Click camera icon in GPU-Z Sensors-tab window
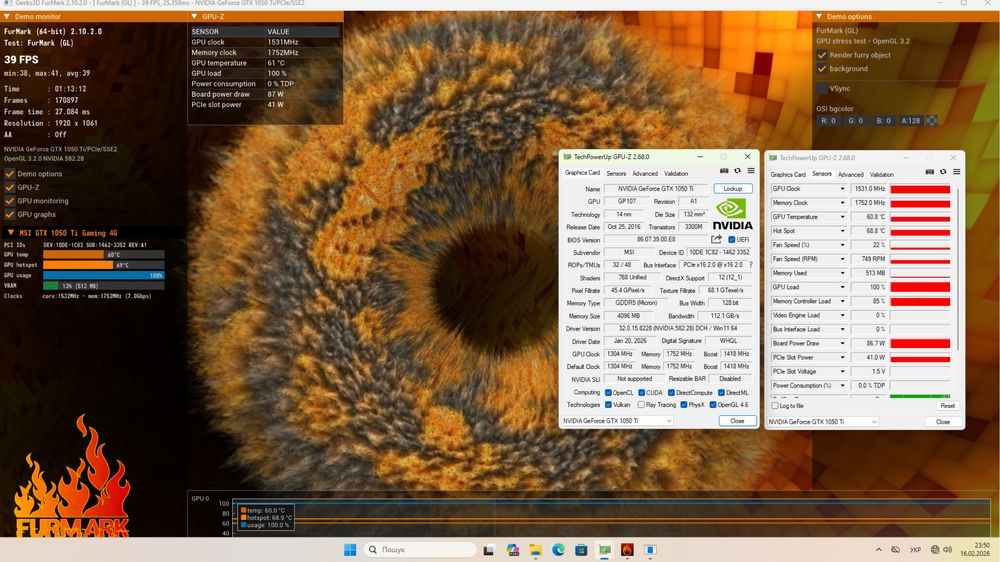Image resolution: width=1000 pixels, height=562 pixels. (930, 172)
